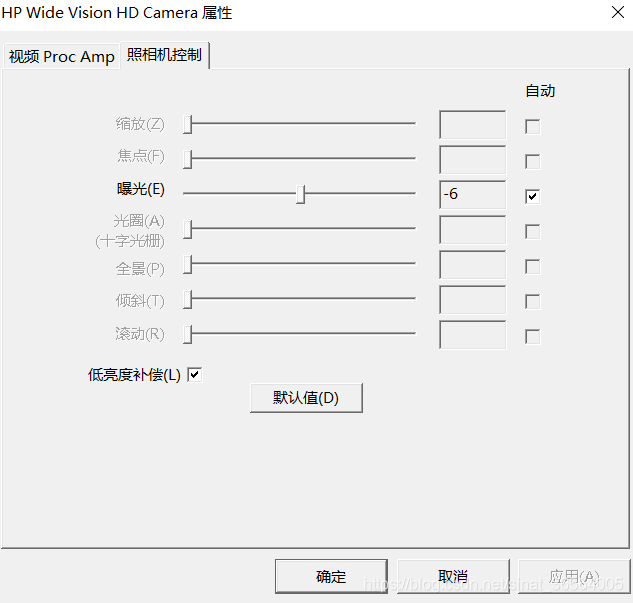Click the 焦点(F) label
Image resolution: width=633 pixels, height=603 pixels.
[141, 156]
